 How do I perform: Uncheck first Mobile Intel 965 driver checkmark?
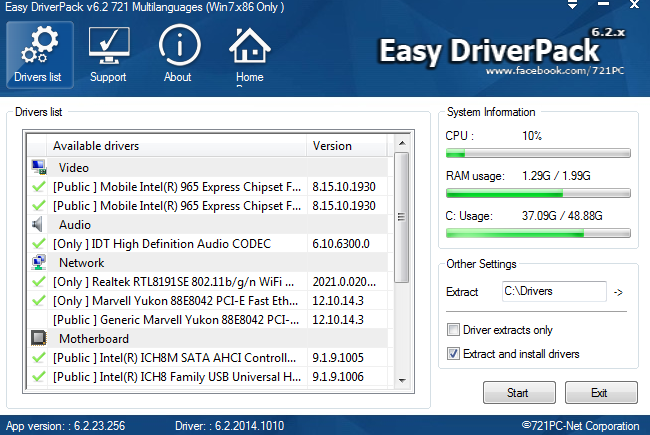tap(39, 187)
